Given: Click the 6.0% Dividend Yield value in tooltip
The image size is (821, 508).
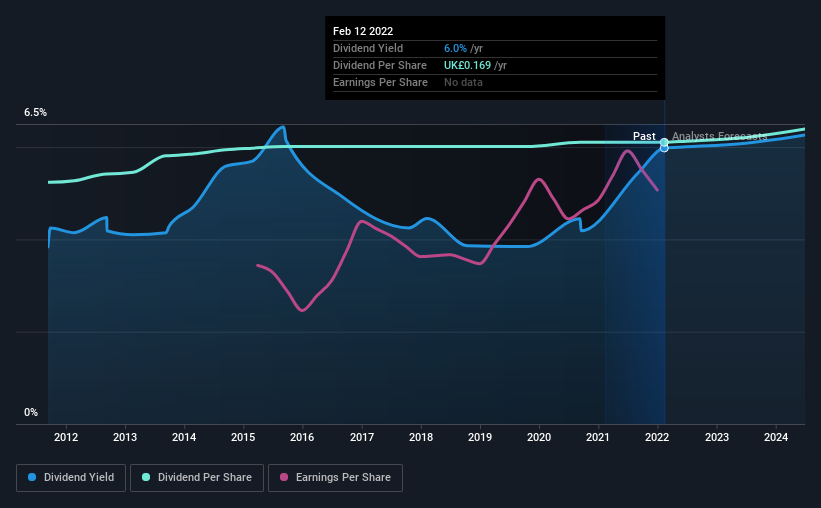Looking at the screenshot, I should click(x=455, y=48).
